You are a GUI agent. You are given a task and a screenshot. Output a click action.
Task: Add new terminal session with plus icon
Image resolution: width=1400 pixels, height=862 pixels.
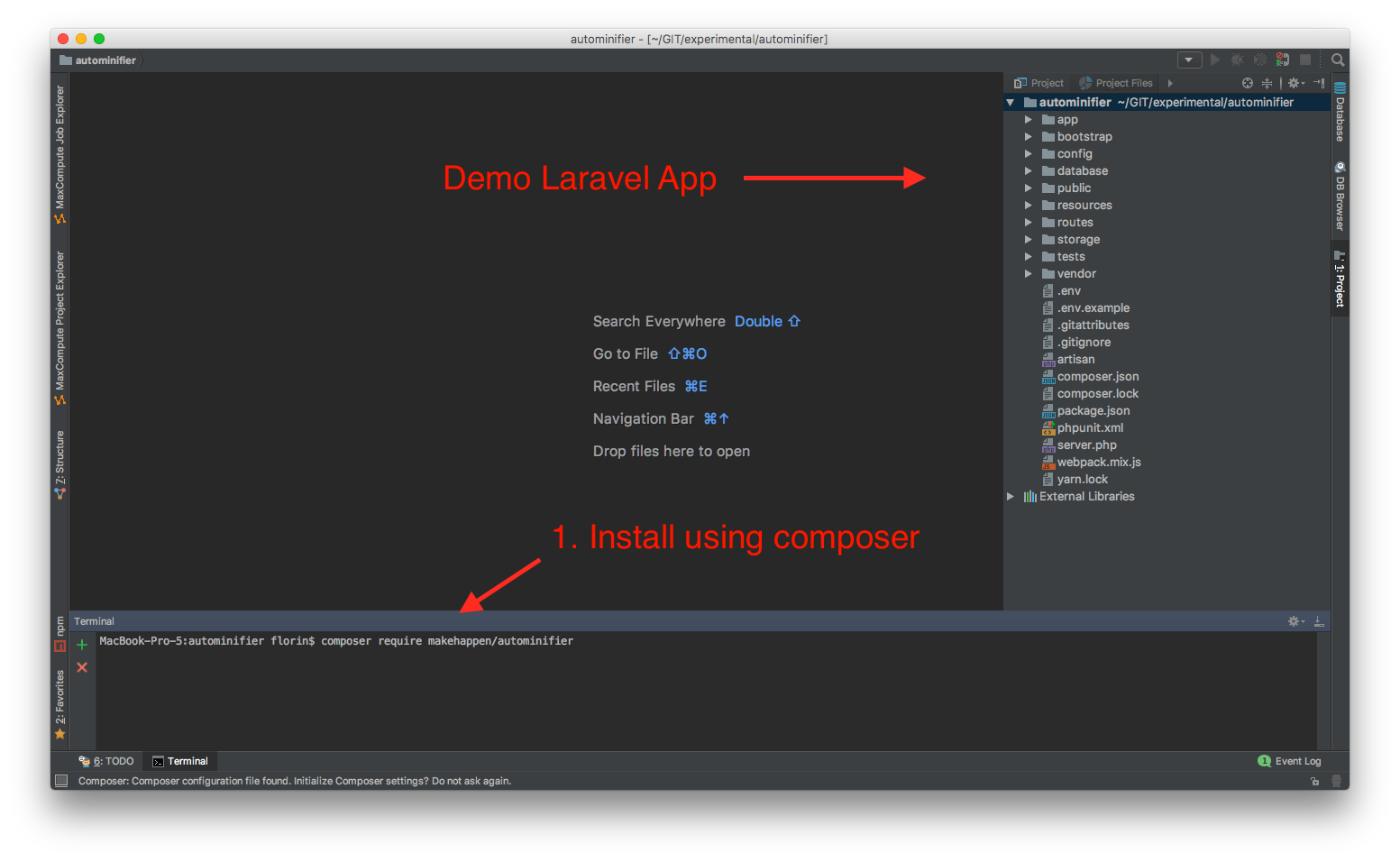[x=82, y=645]
